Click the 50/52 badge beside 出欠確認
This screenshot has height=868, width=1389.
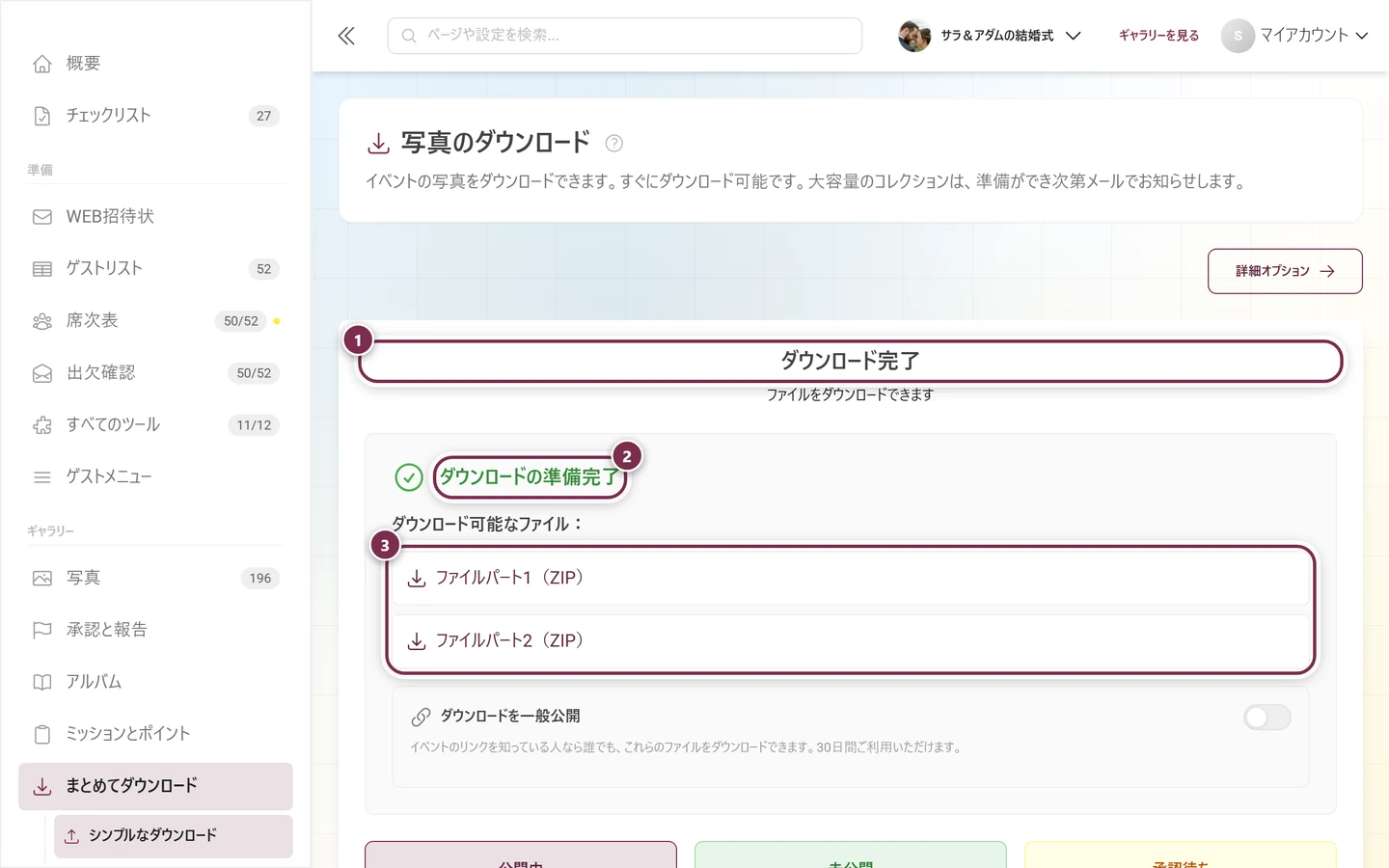pos(254,373)
